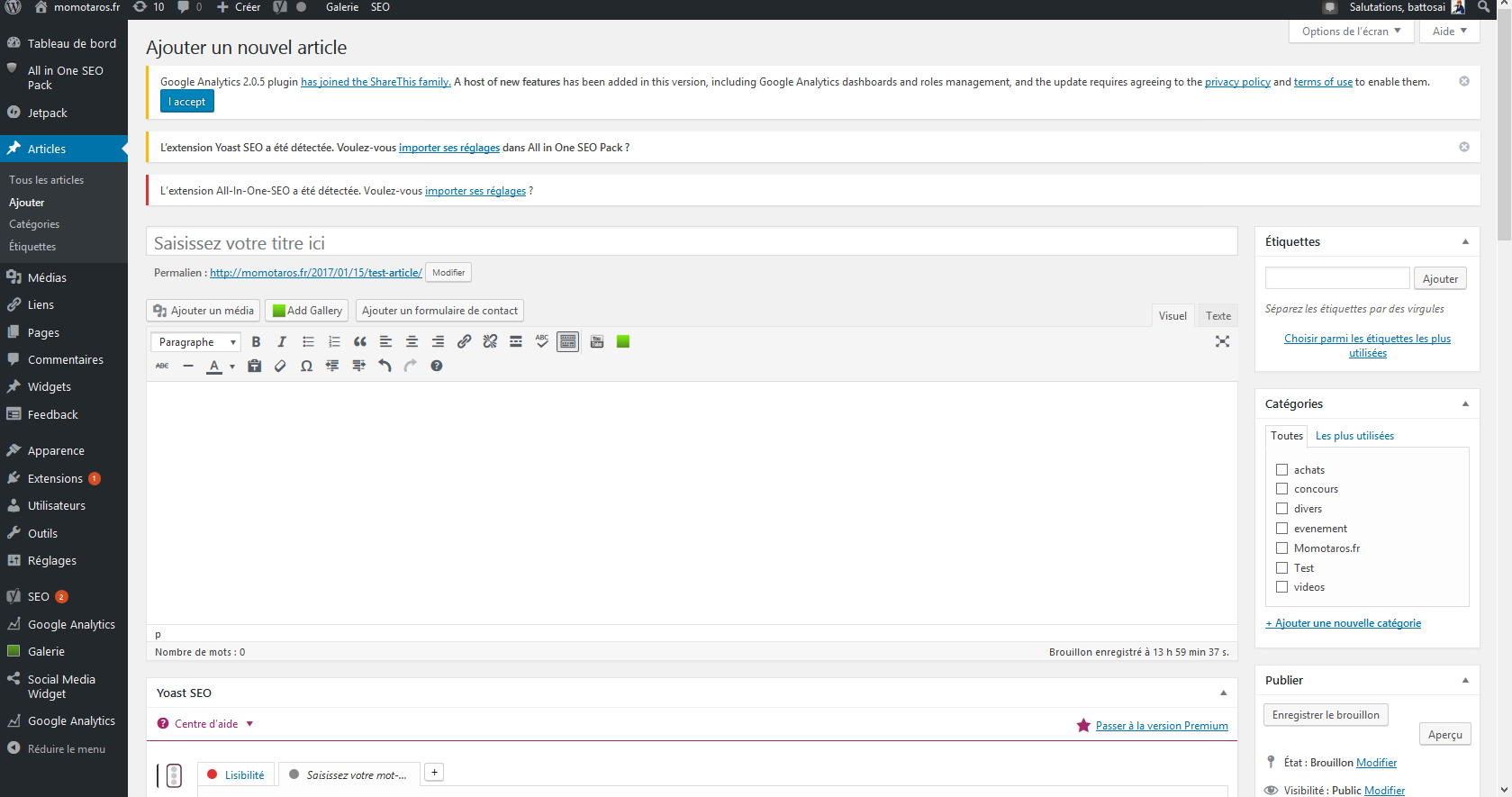Align text center

412,342
